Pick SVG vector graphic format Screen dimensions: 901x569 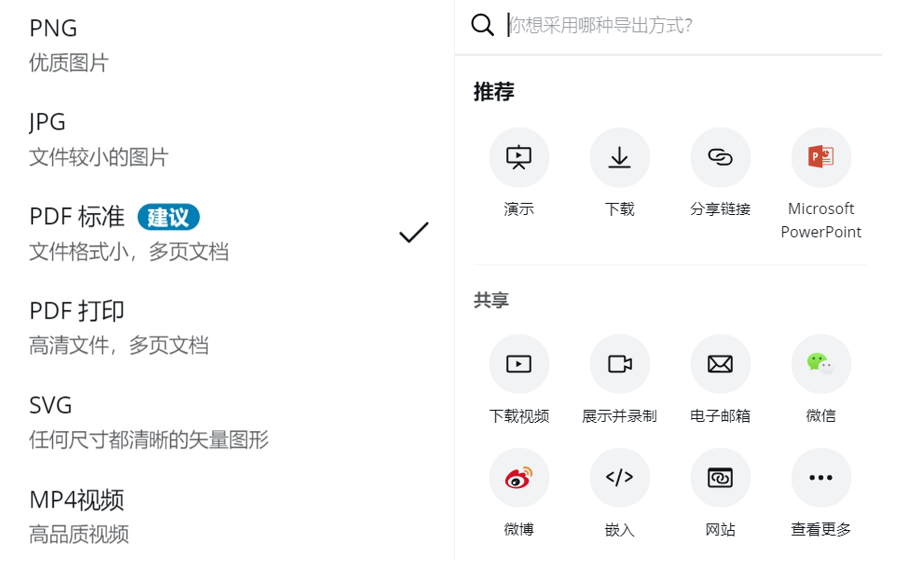pyautogui.click(x=227, y=422)
